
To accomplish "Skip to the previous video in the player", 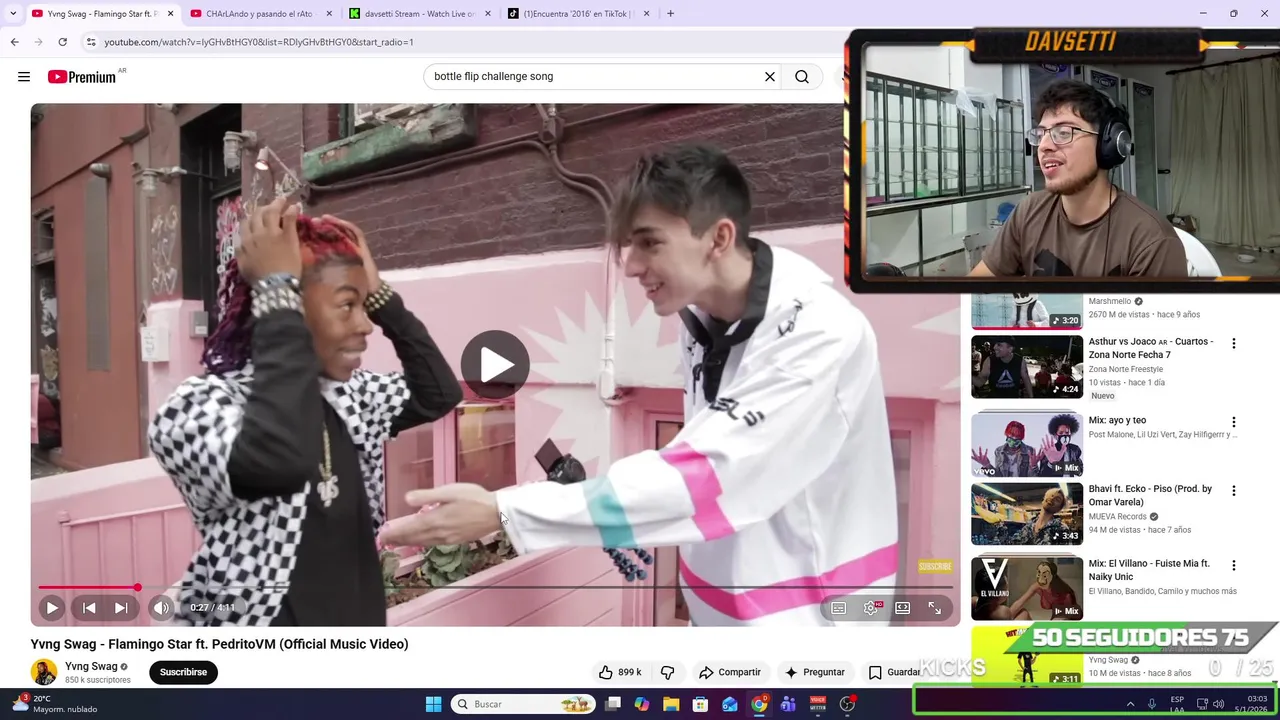I will [x=89, y=607].
